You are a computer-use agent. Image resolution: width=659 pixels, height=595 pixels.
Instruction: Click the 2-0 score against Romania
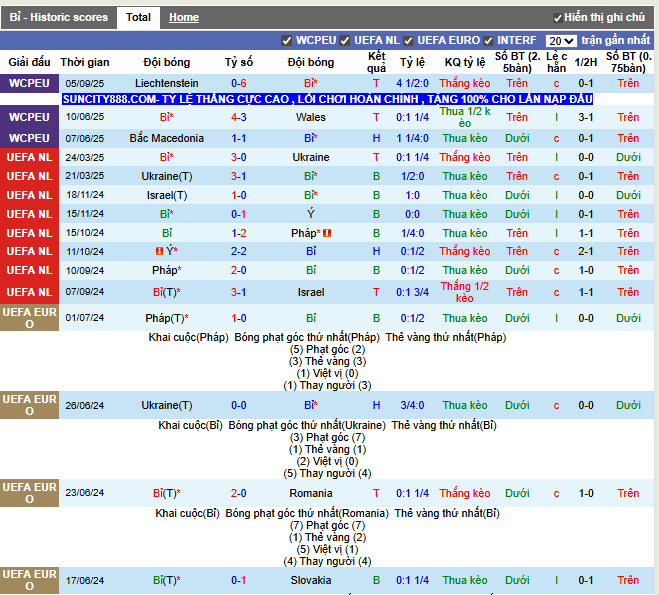pyautogui.click(x=239, y=493)
